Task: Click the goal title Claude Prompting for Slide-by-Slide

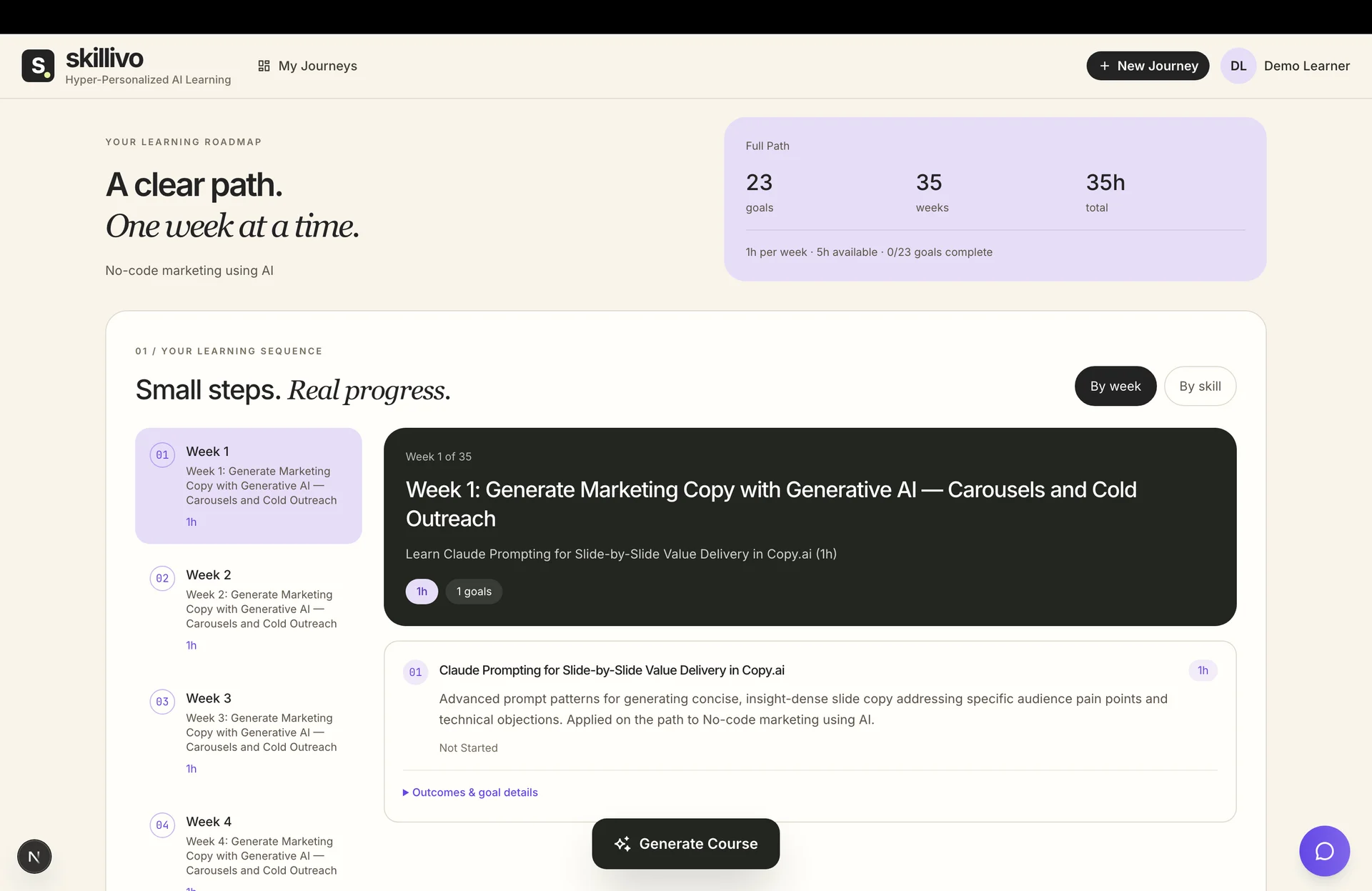Action: [x=612, y=670]
